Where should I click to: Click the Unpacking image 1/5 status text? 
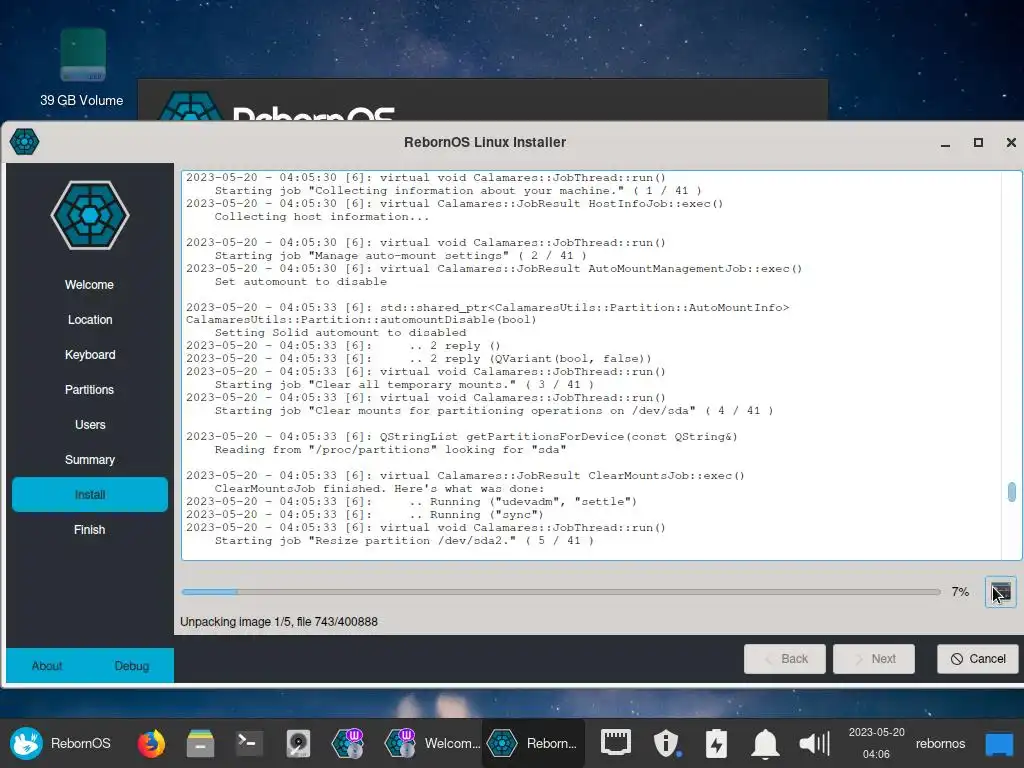coord(279,622)
